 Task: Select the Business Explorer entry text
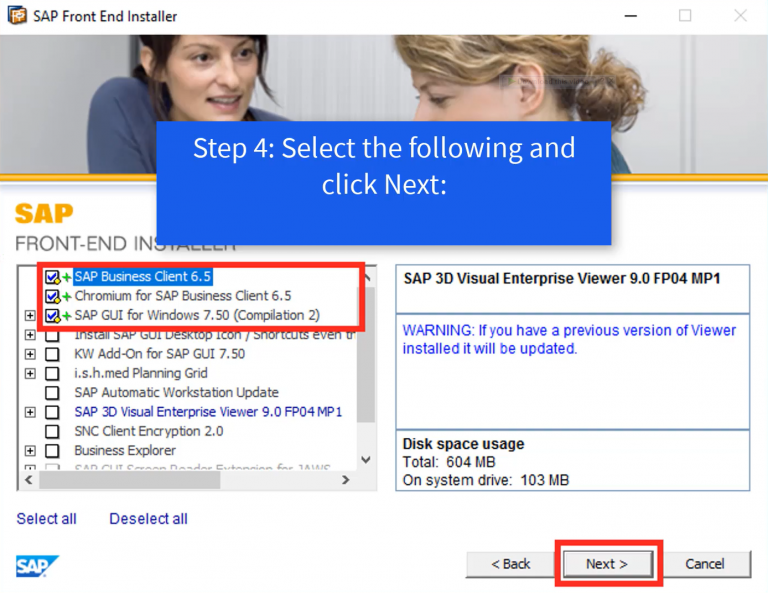pos(125,451)
